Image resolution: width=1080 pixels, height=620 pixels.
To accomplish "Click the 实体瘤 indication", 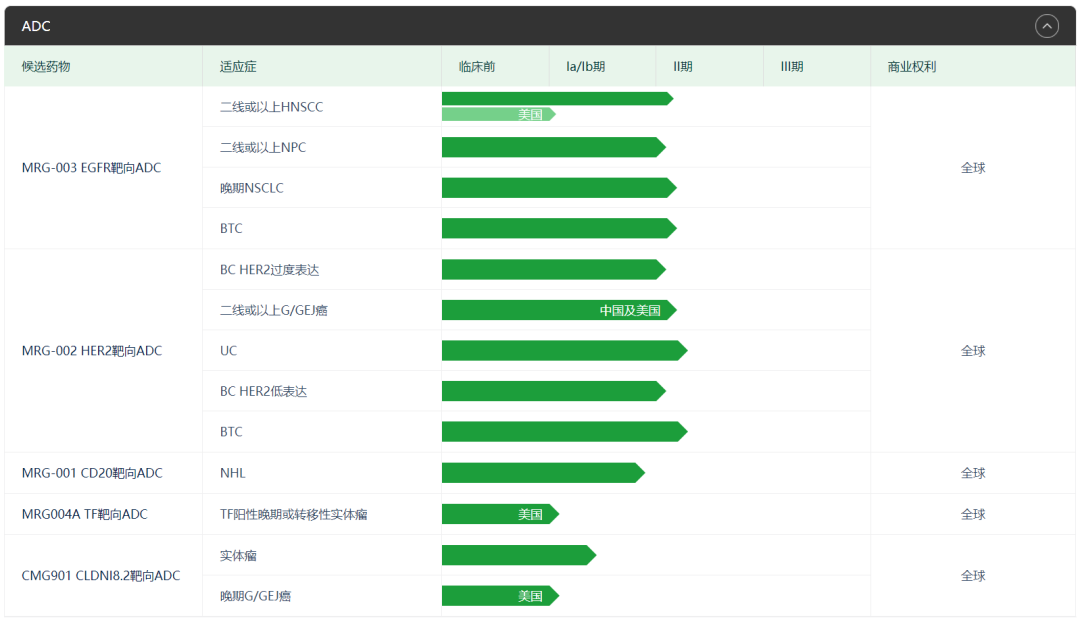I will point(238,555).
